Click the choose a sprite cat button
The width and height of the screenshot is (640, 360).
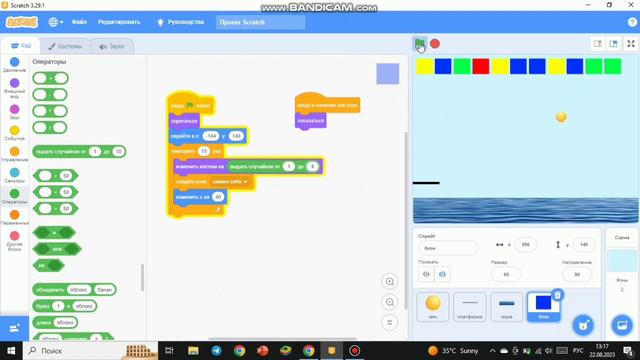583,325
